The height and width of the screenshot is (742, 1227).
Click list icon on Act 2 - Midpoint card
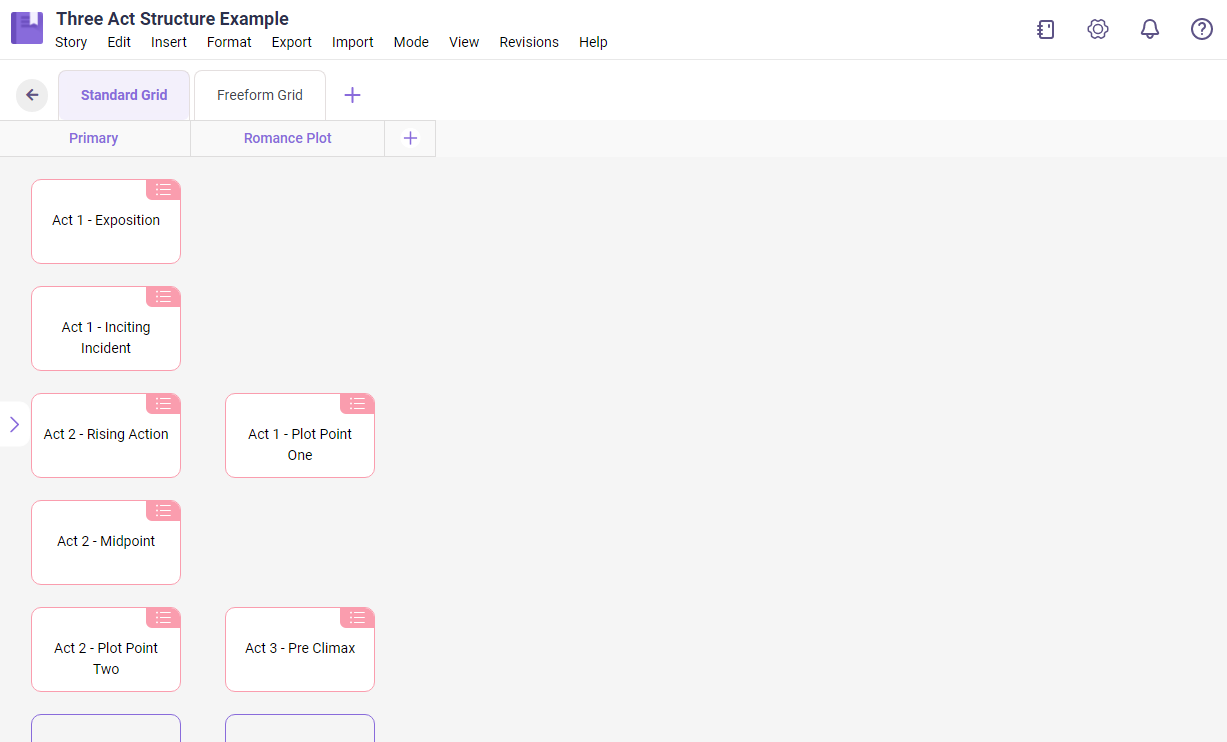click(x=163, y=511)
